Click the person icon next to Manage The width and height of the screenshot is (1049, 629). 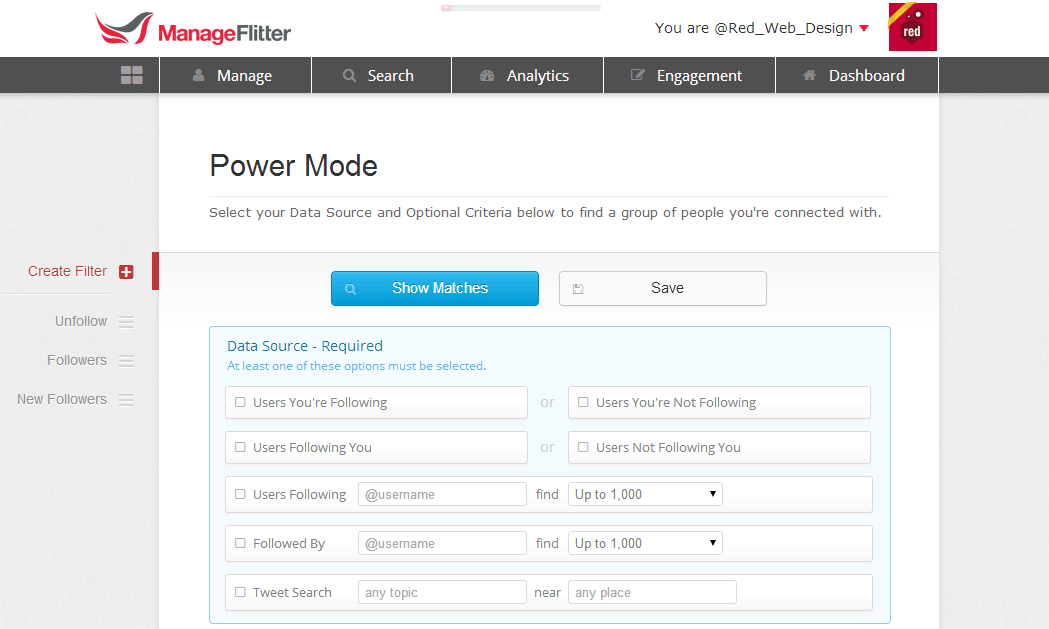coord(199,75)
